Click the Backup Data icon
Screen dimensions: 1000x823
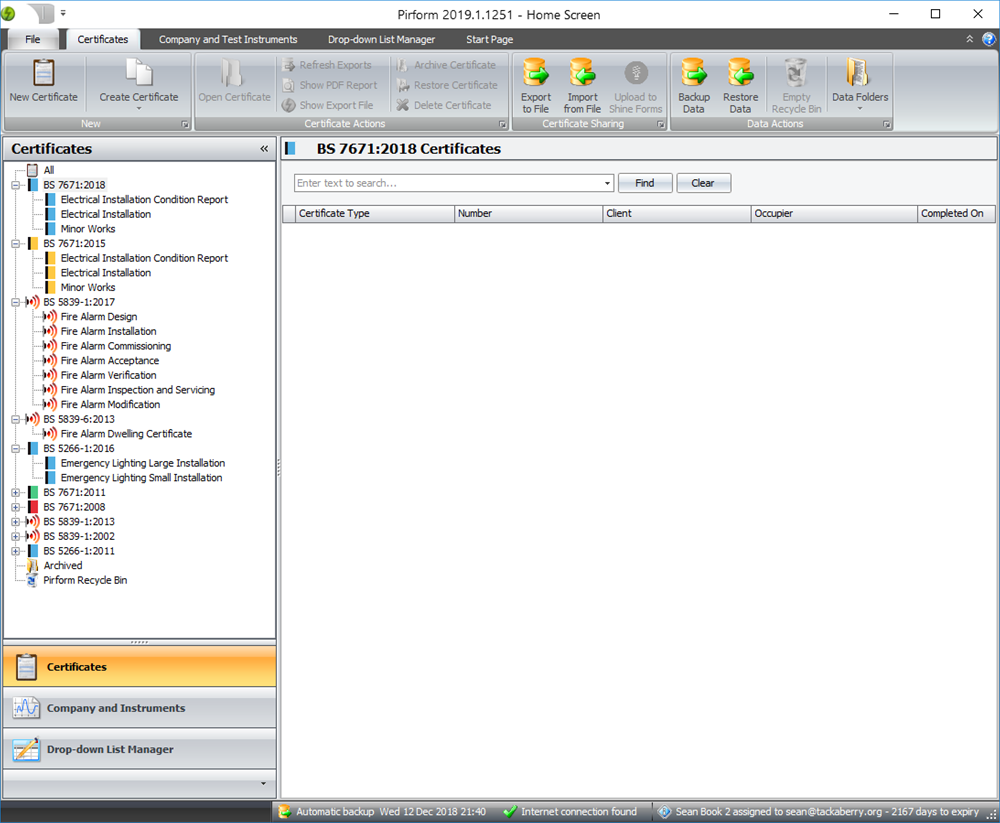pyautogui.click(x=694, y=74)
